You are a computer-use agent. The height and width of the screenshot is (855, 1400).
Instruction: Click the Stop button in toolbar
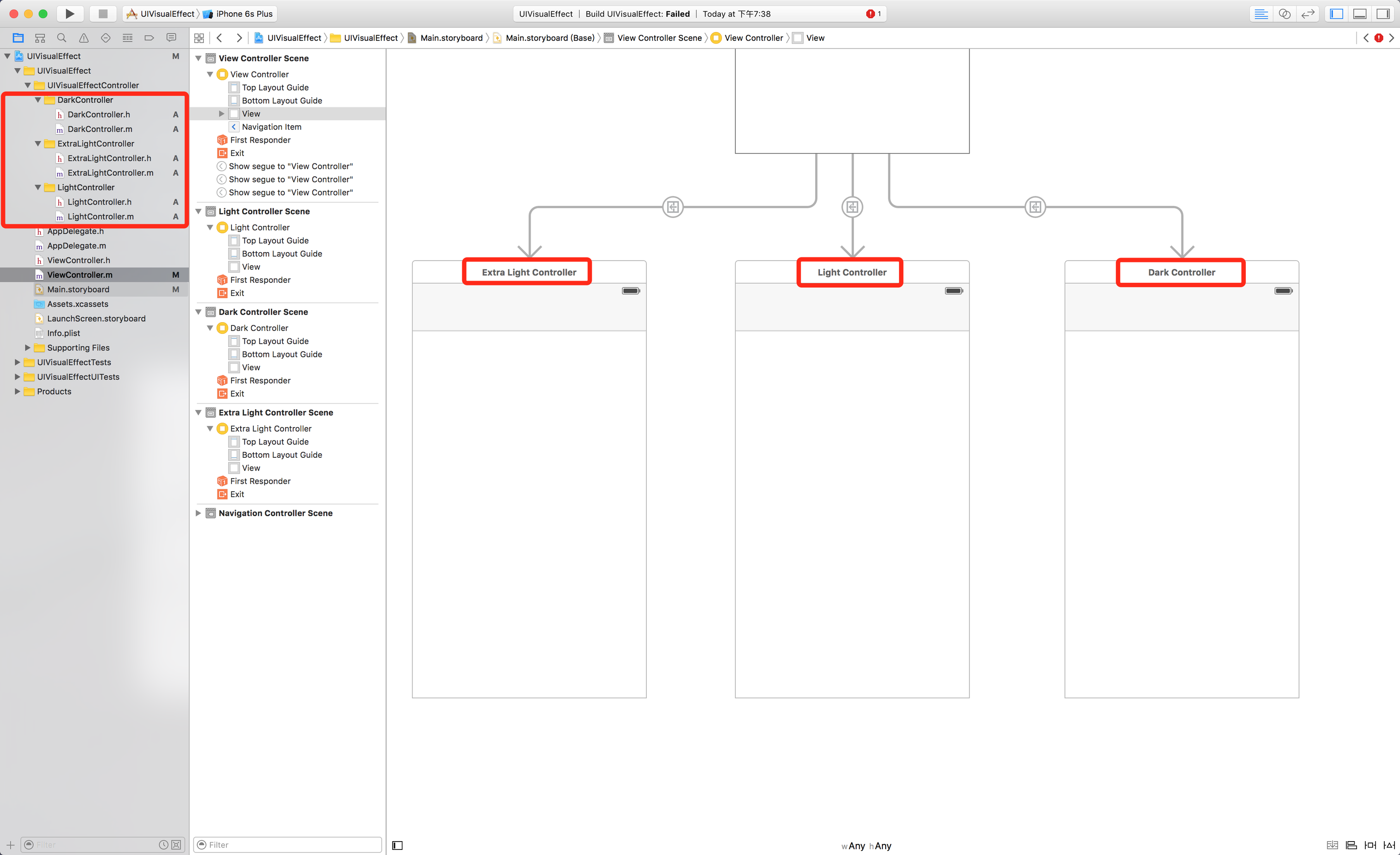tap(103, 13)
